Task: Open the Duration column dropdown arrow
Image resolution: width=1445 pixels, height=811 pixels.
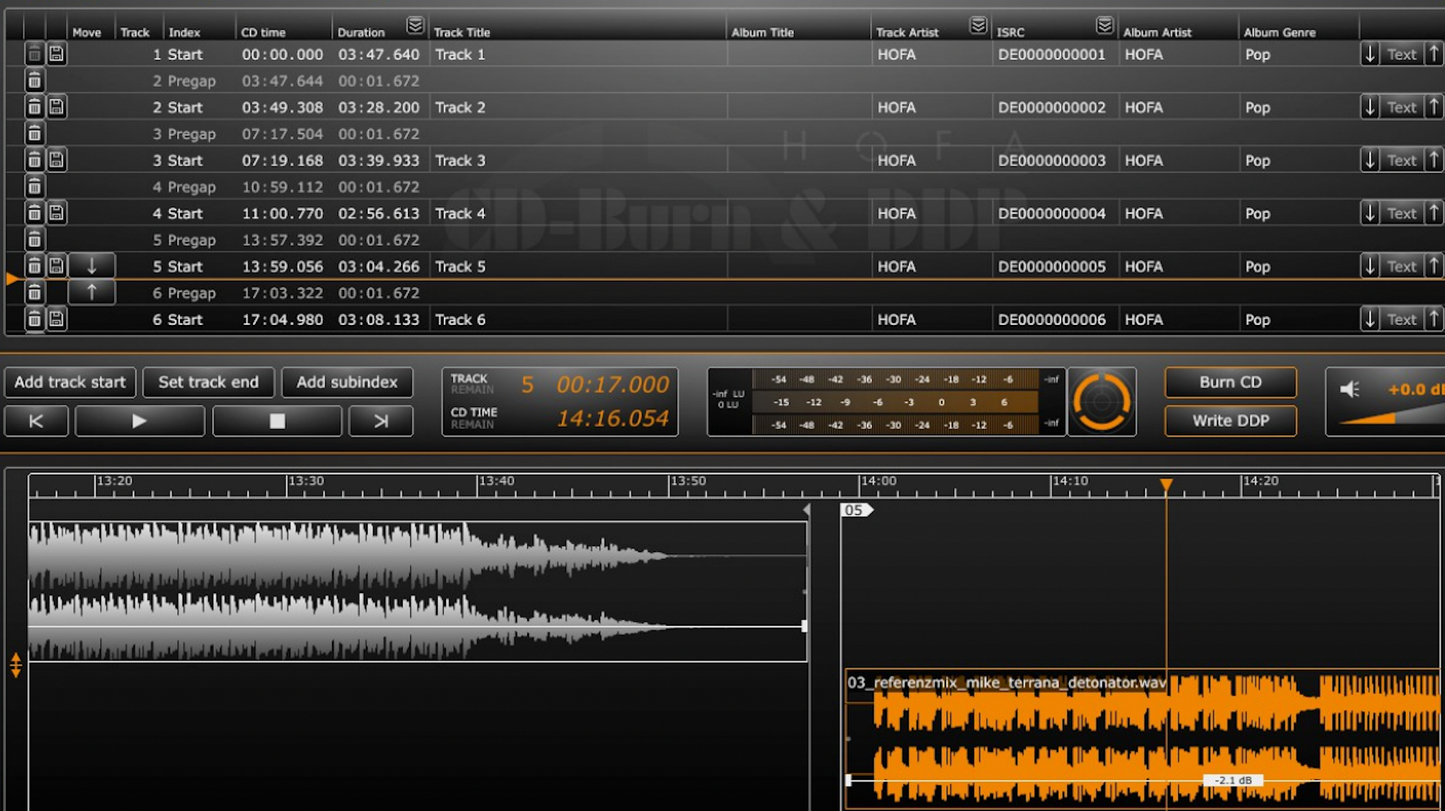Action: click(x=415, y=26)
